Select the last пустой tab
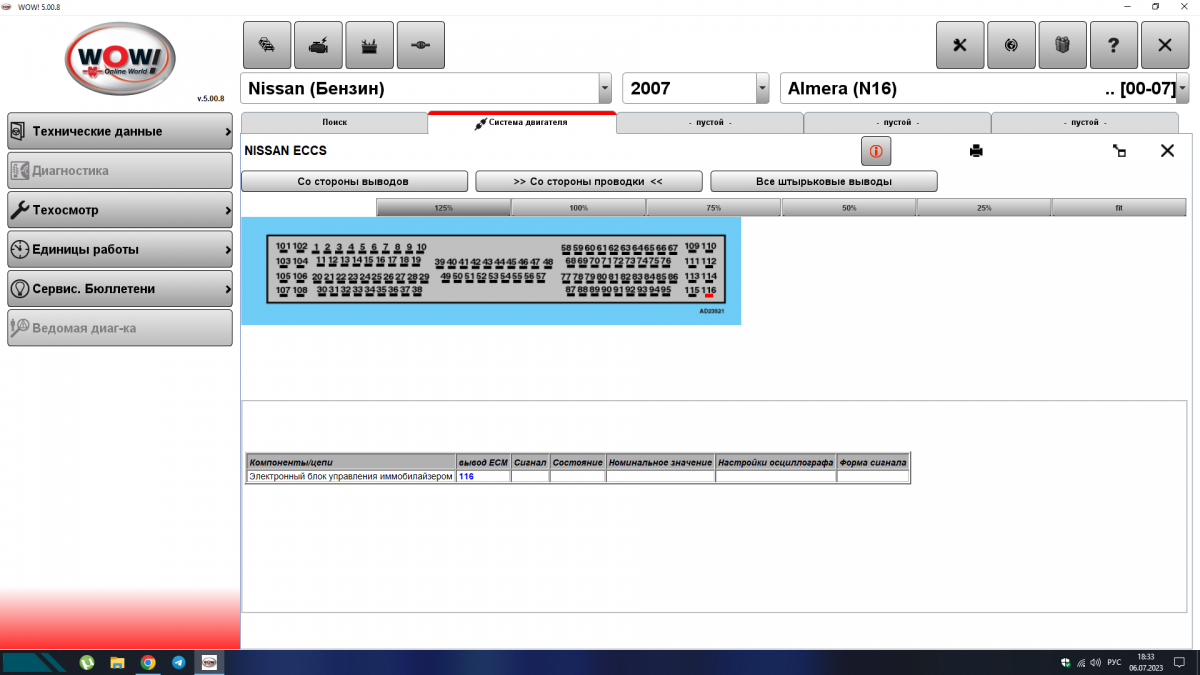The image size is (1200, 675). tap(1085, 122)
